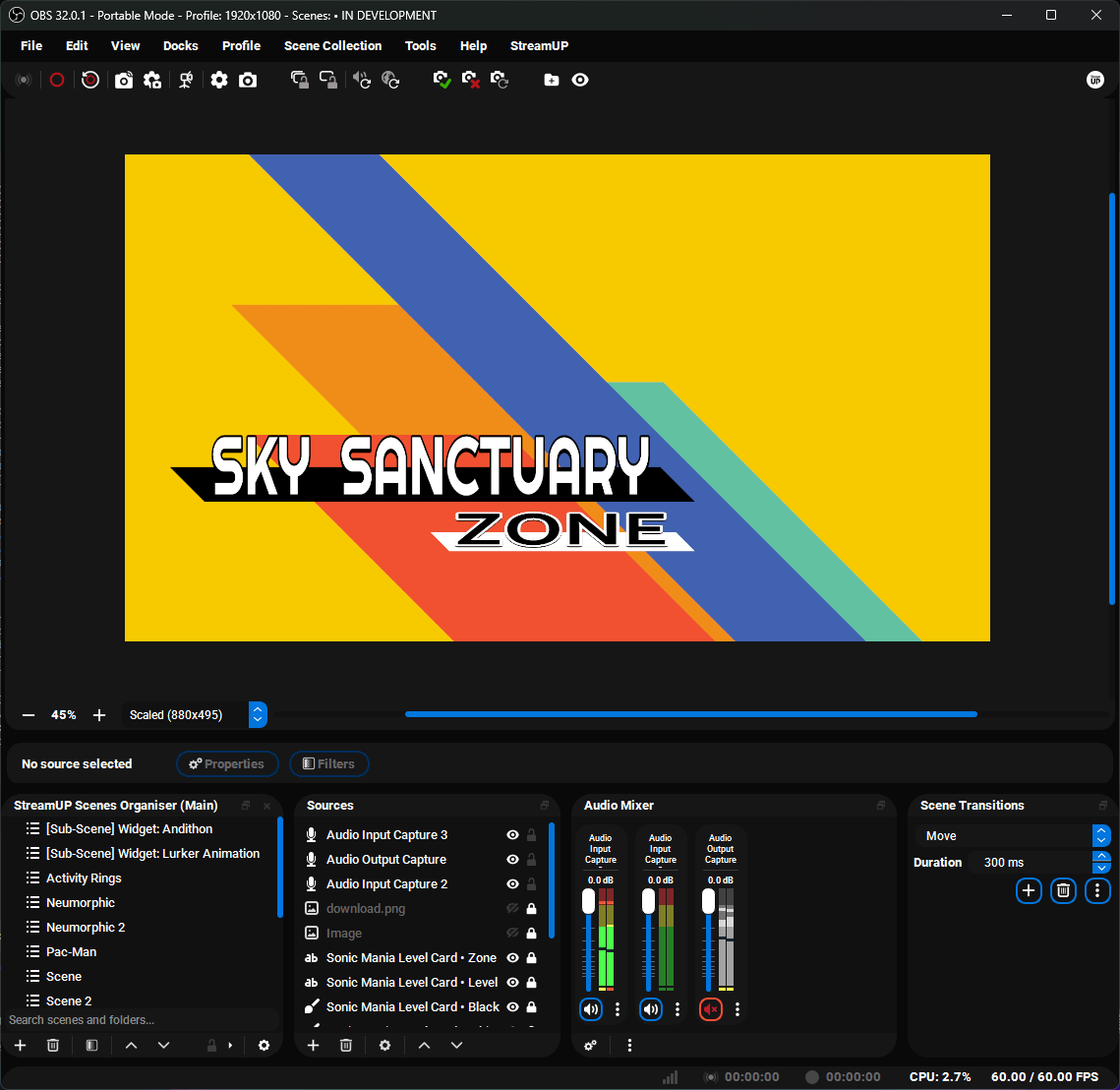Open OBS settings via the gear toolbar icon
1120x1090 pixels.
[219, 80]
